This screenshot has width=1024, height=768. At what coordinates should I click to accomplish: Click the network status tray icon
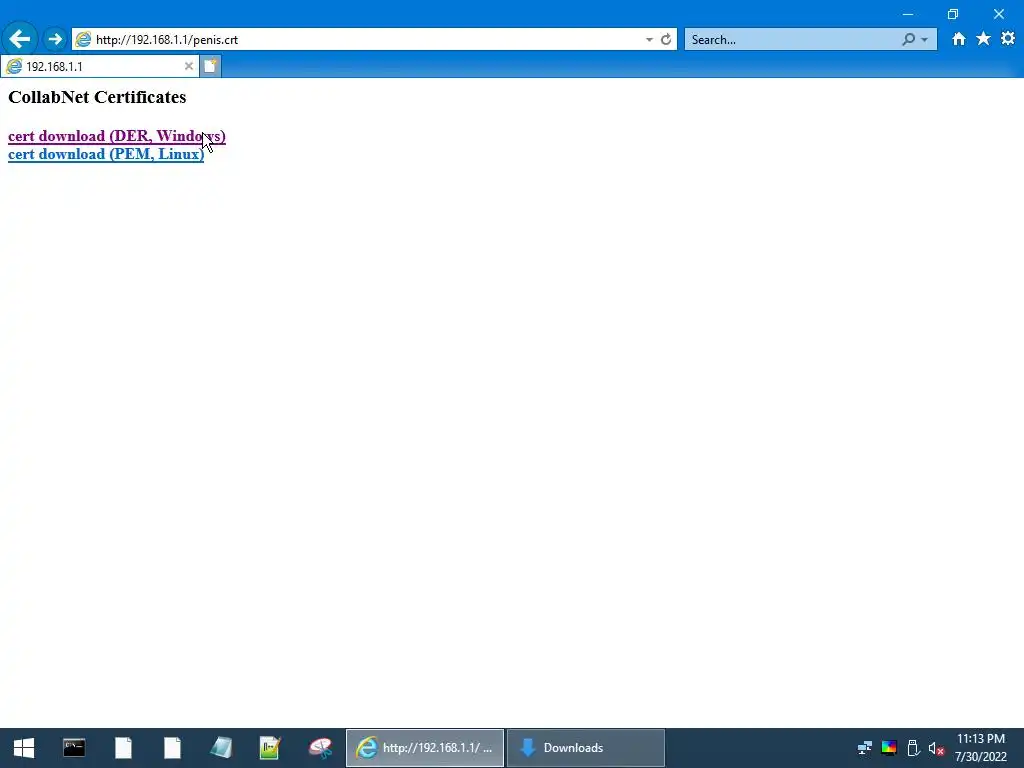[865, 748]
